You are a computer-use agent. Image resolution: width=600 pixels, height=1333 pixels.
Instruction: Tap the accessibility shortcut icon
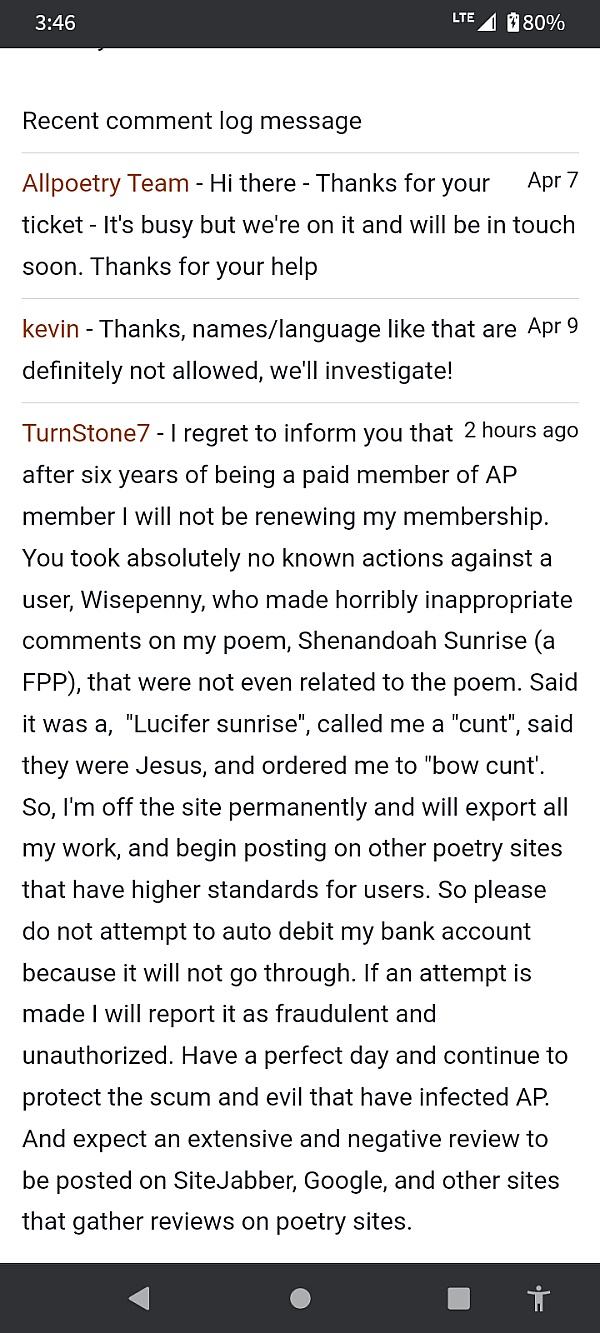tap(539, 1298)
